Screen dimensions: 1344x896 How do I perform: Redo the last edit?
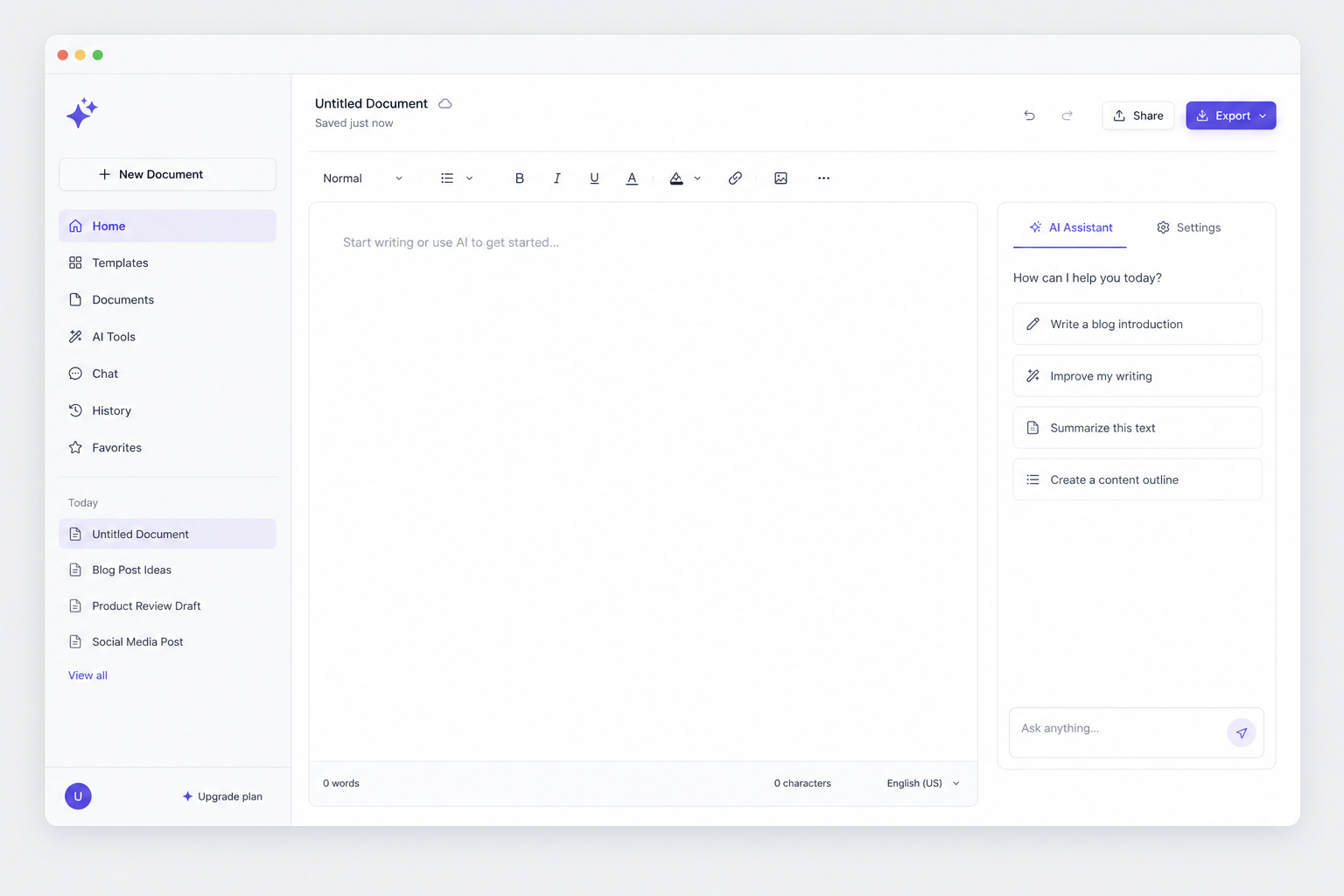click(x=1067, y=115)
